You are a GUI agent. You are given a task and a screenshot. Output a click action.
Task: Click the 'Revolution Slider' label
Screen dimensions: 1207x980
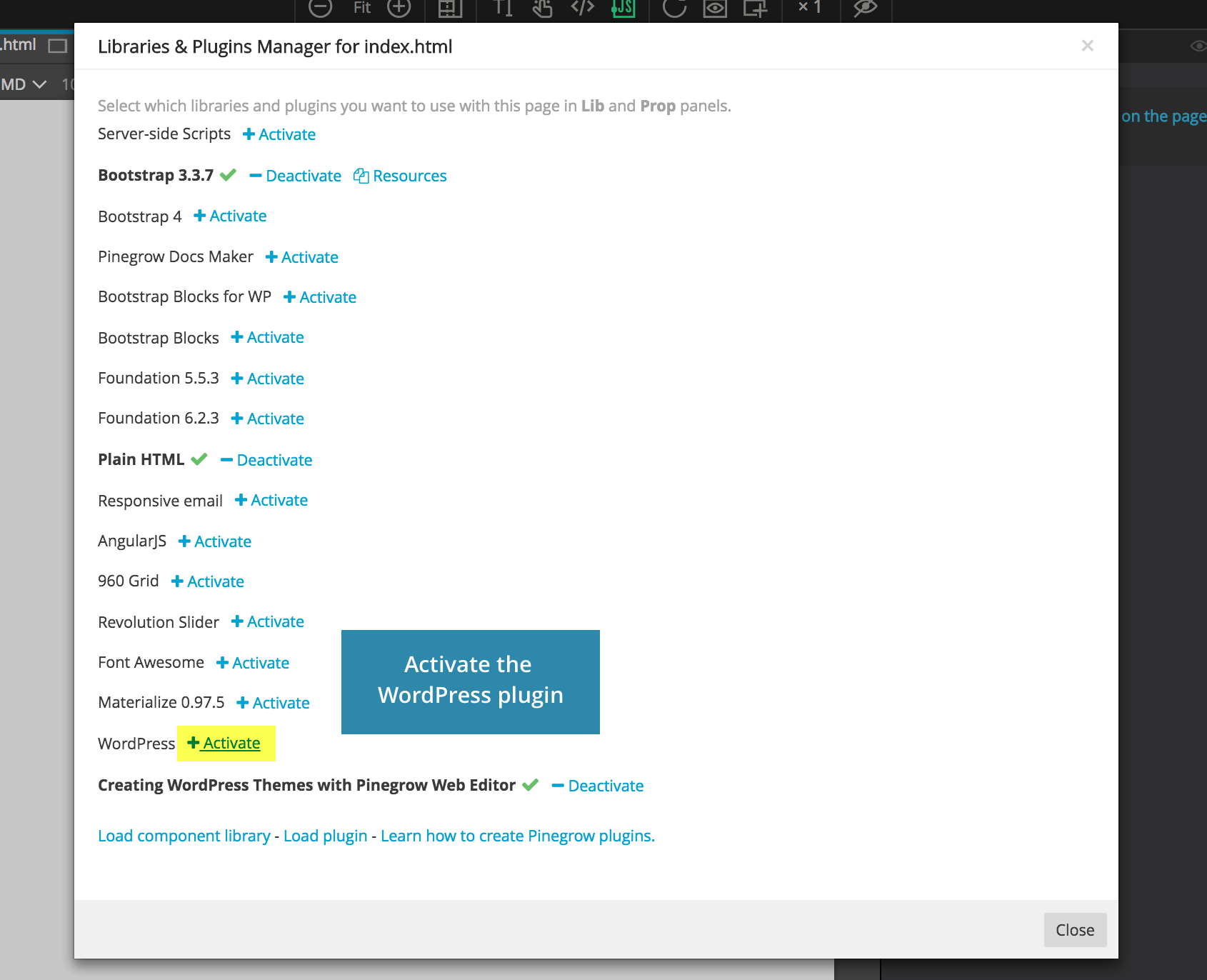(x=159, y=622)
